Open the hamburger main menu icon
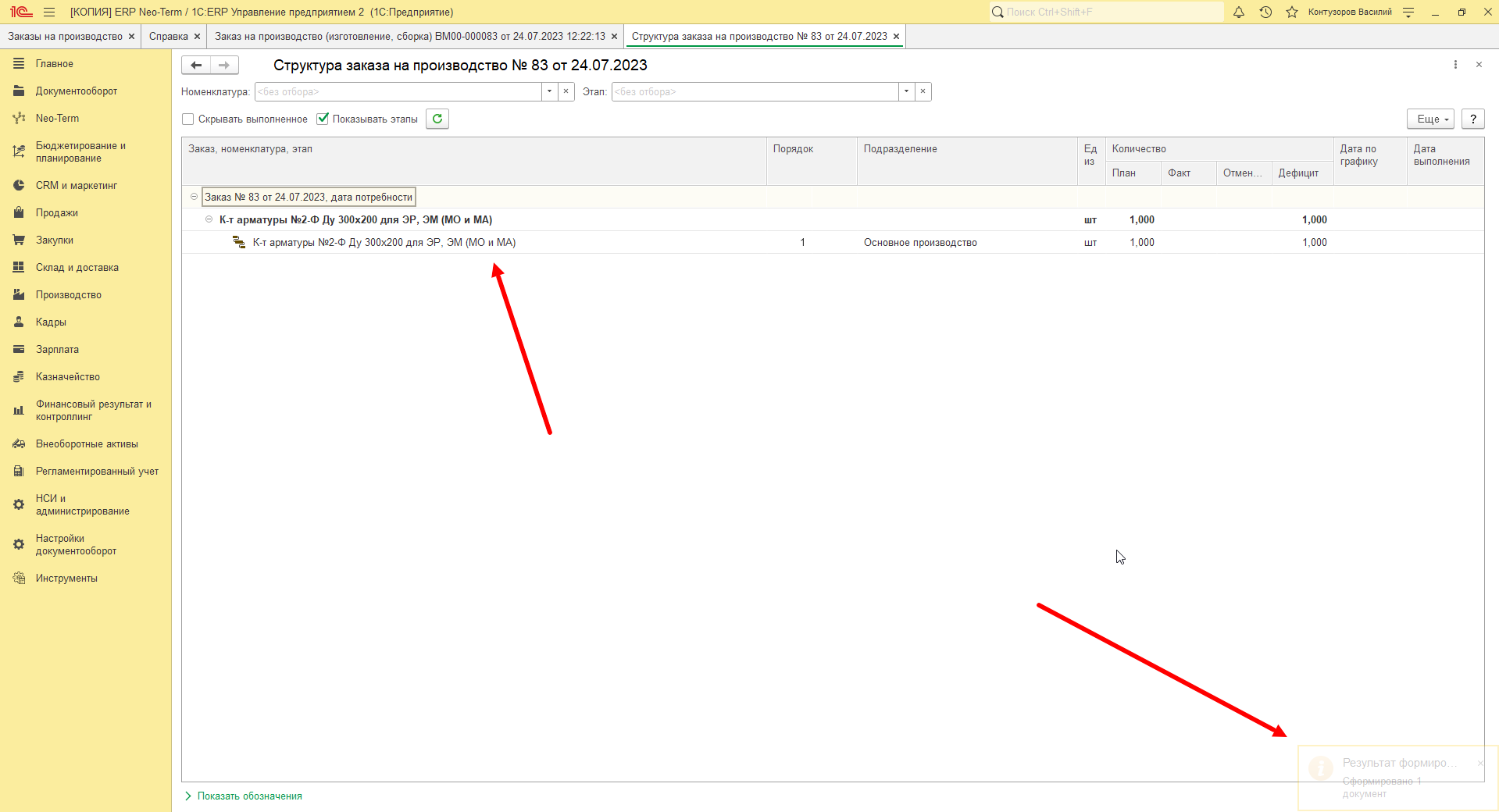Screen dimensions: 1499x812 pos(49,12)
